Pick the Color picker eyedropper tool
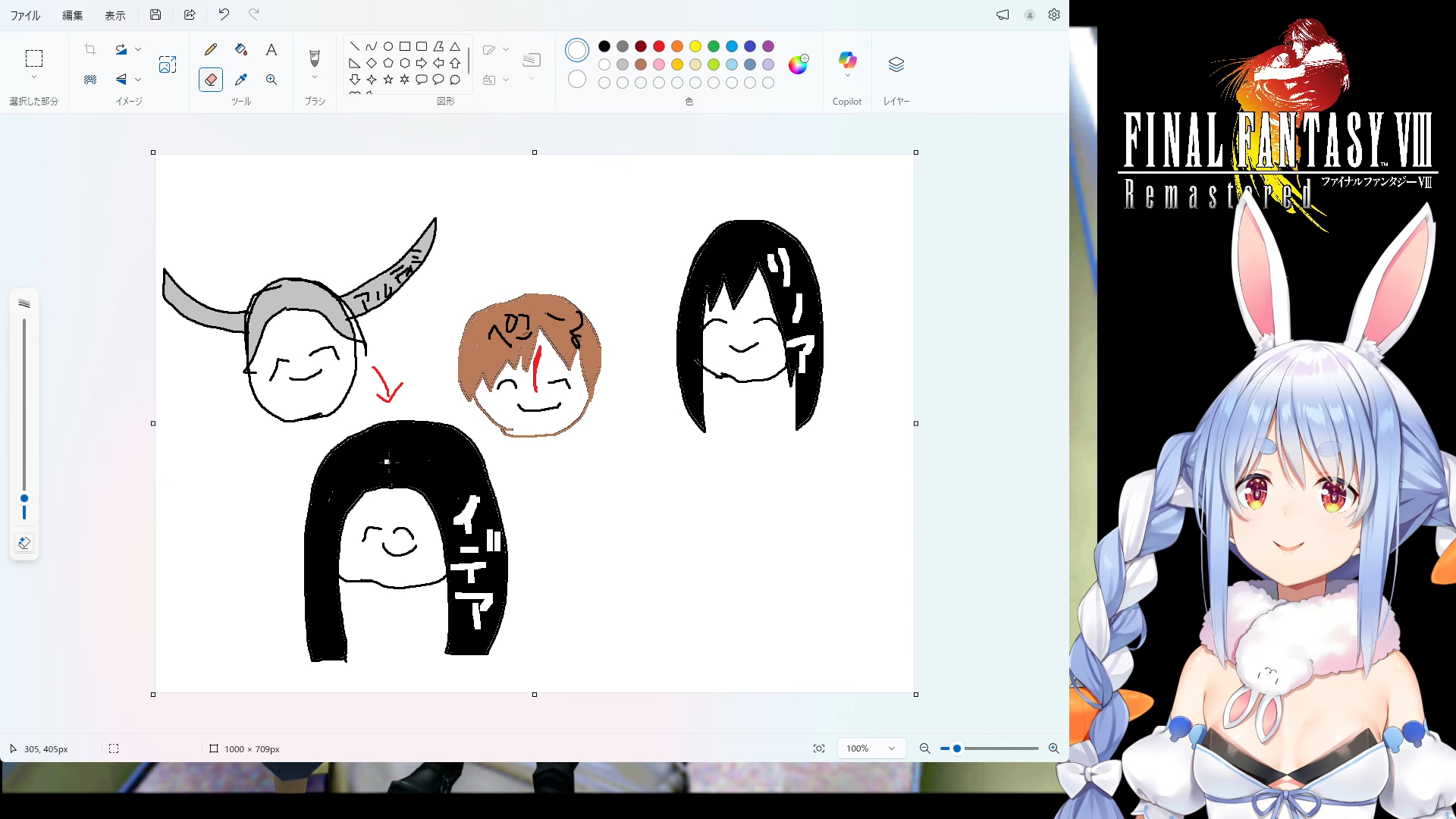 (x=241, y=80)
